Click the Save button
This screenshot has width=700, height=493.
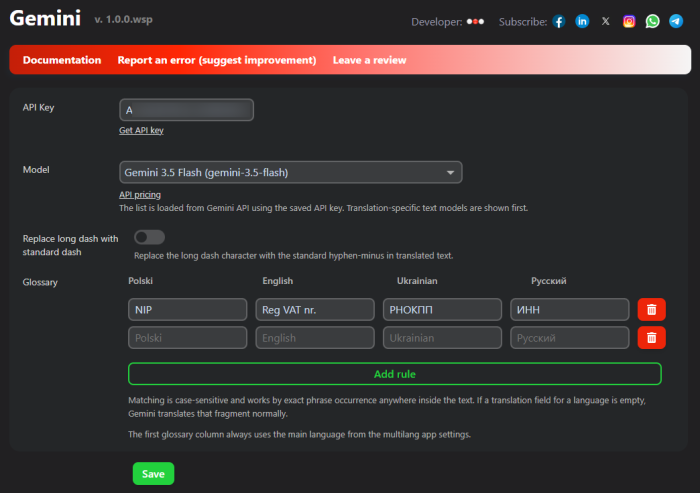pos(153,473)
